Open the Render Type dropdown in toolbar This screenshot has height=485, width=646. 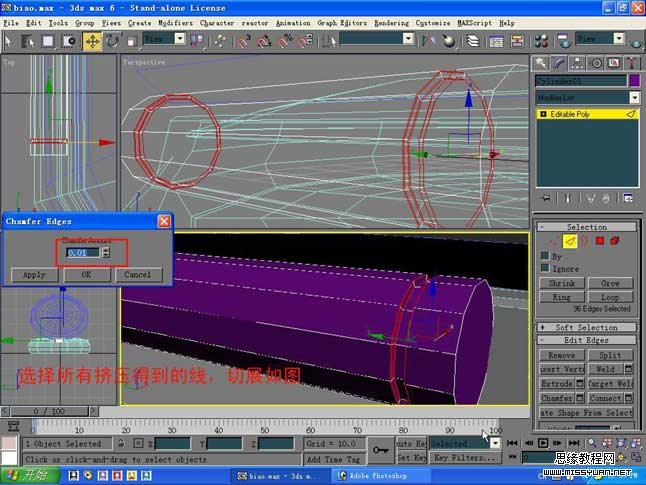coord(599,39)
